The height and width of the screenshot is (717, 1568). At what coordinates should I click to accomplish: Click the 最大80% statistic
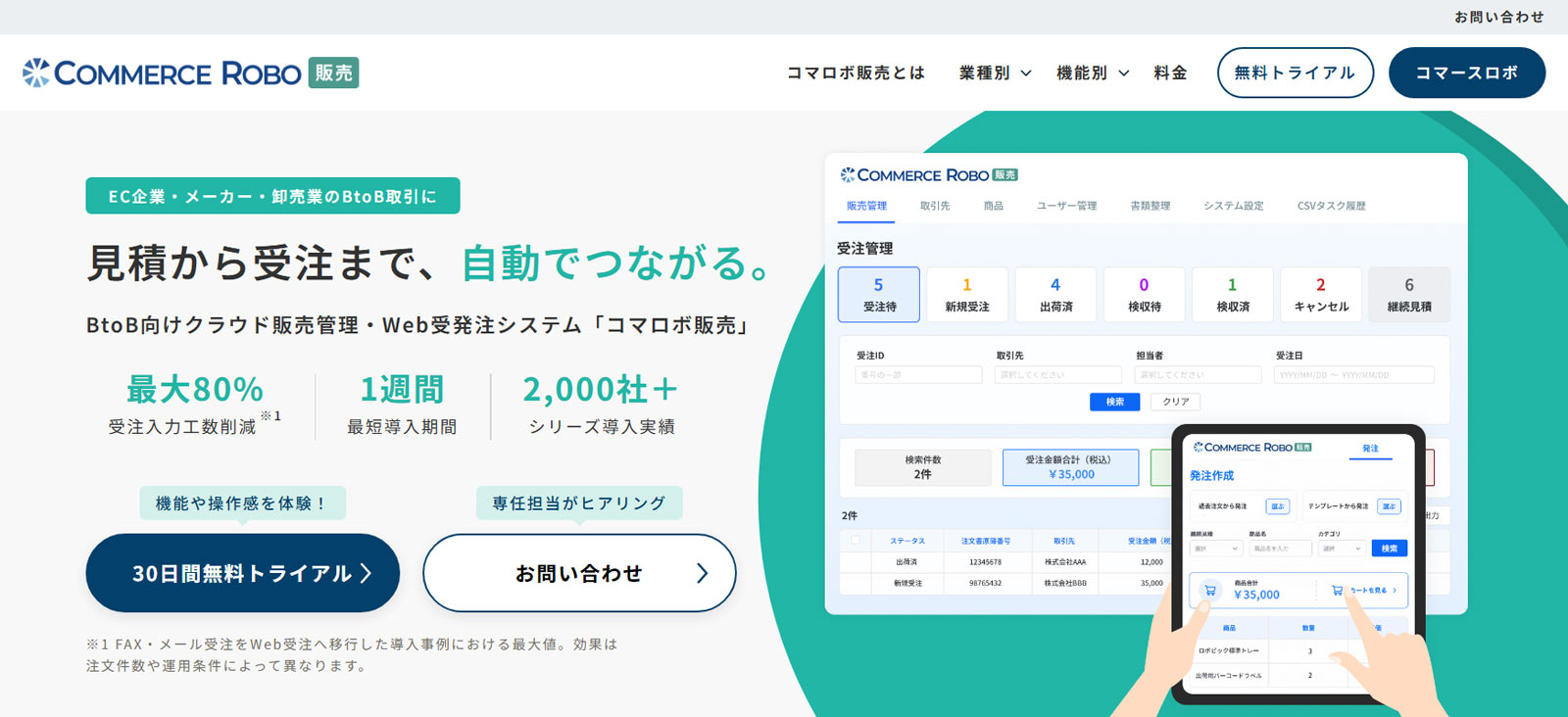pos(194,406)
